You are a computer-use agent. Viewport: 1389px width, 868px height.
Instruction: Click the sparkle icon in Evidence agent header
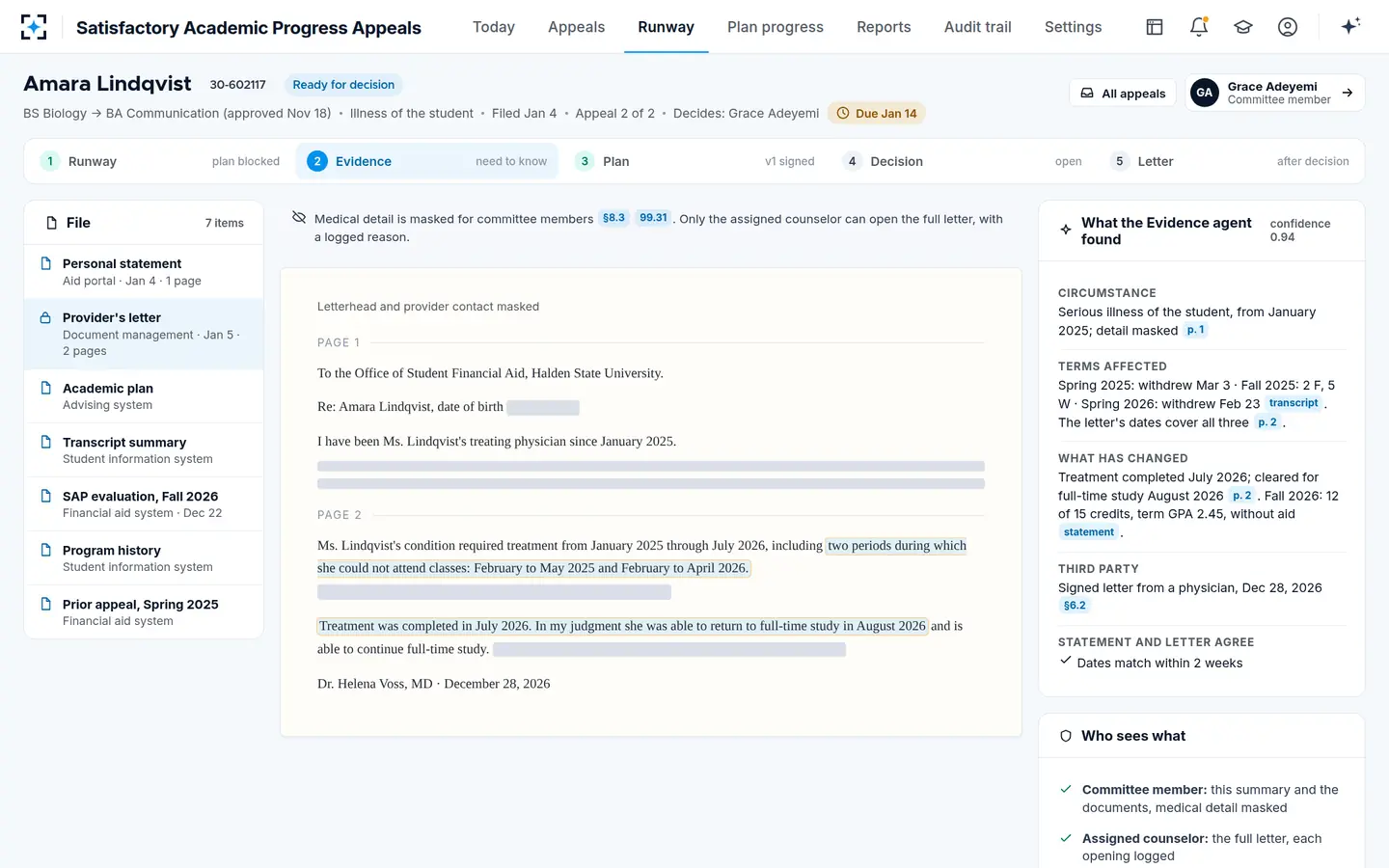[1066, 230]
